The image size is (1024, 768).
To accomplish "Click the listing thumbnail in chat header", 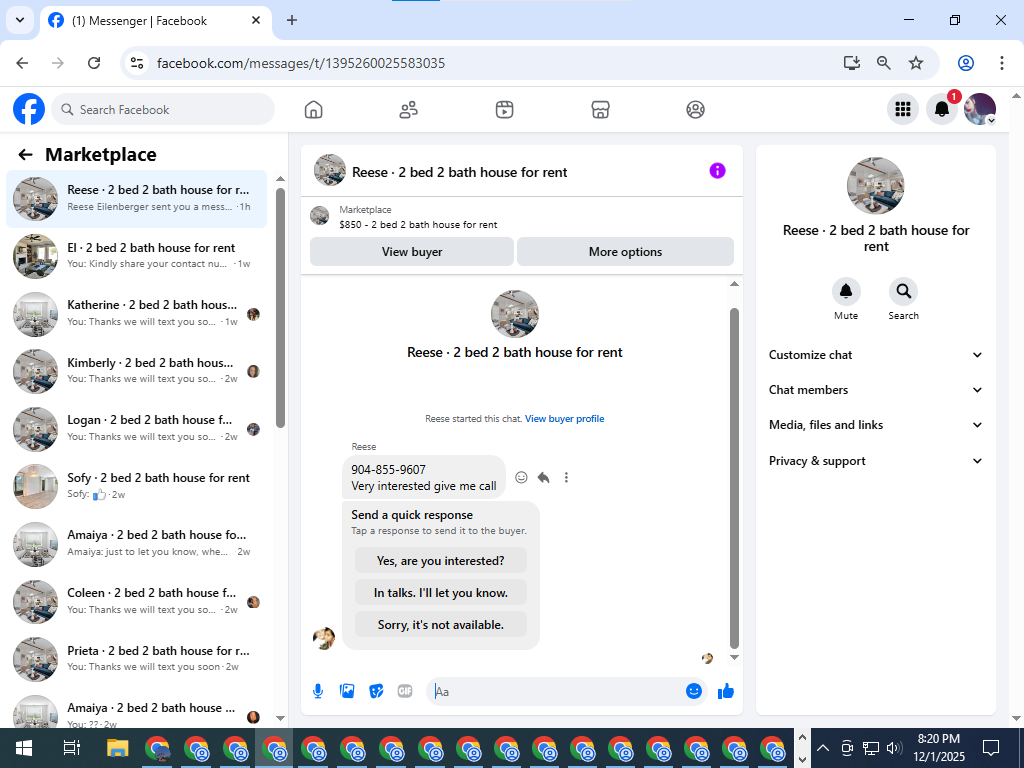I will point(330,170).
